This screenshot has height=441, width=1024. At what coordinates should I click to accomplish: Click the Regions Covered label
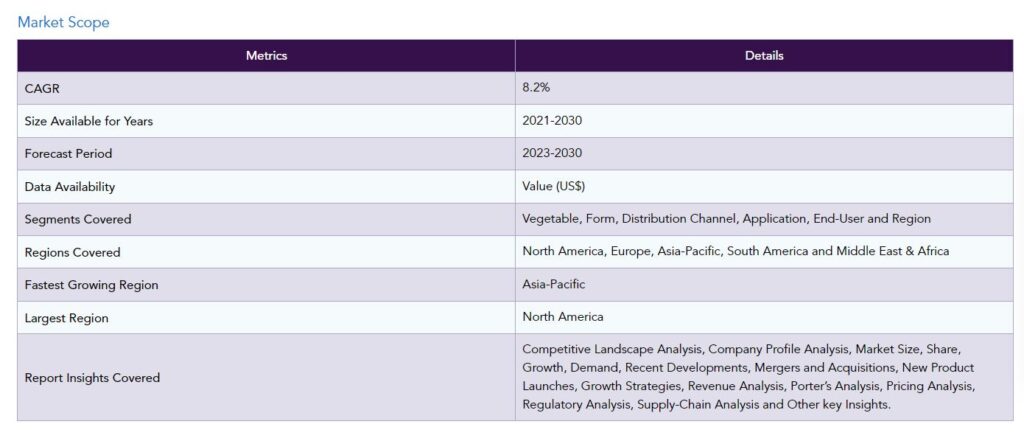72,252
